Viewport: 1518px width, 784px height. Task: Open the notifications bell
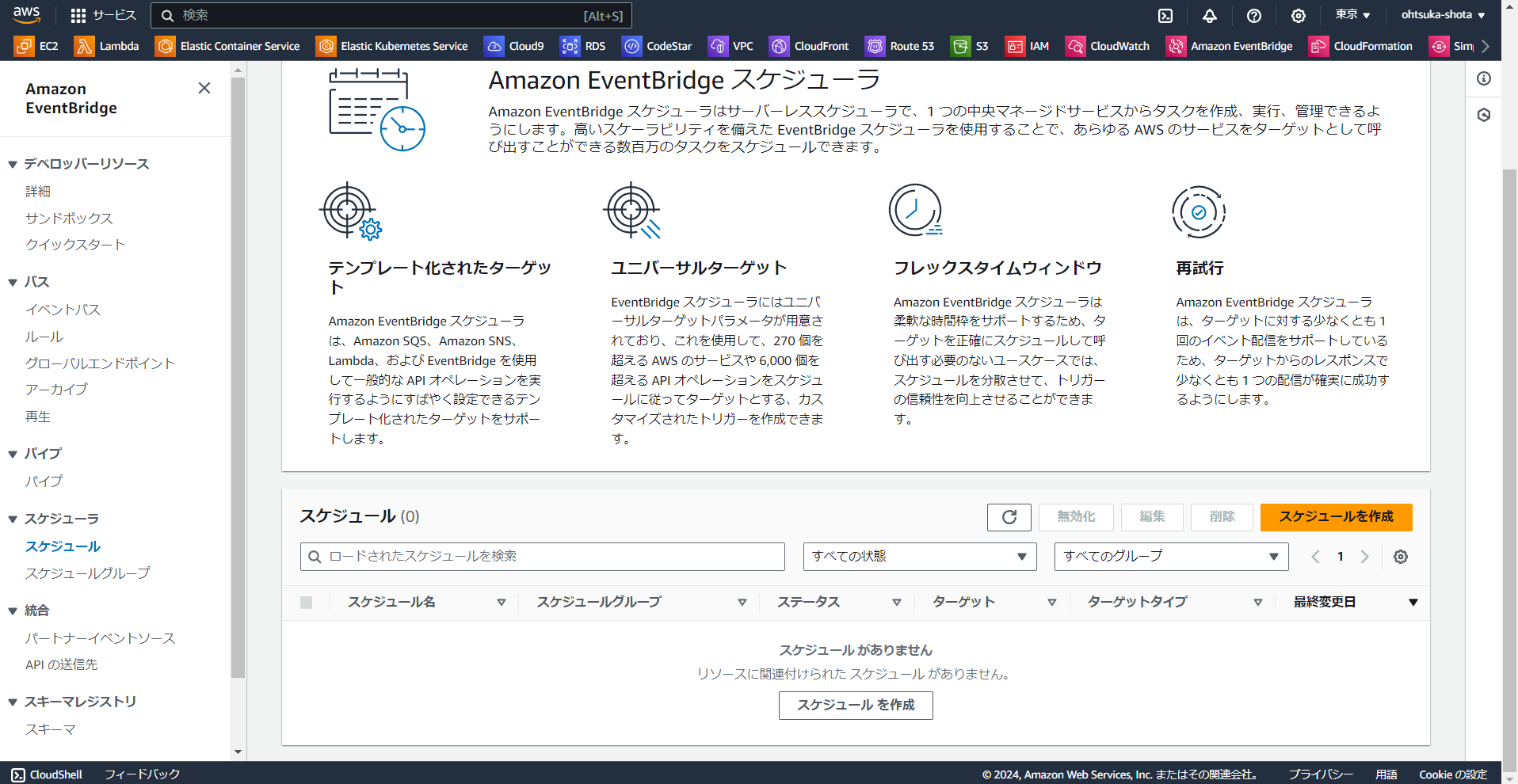coord(1210,16)
